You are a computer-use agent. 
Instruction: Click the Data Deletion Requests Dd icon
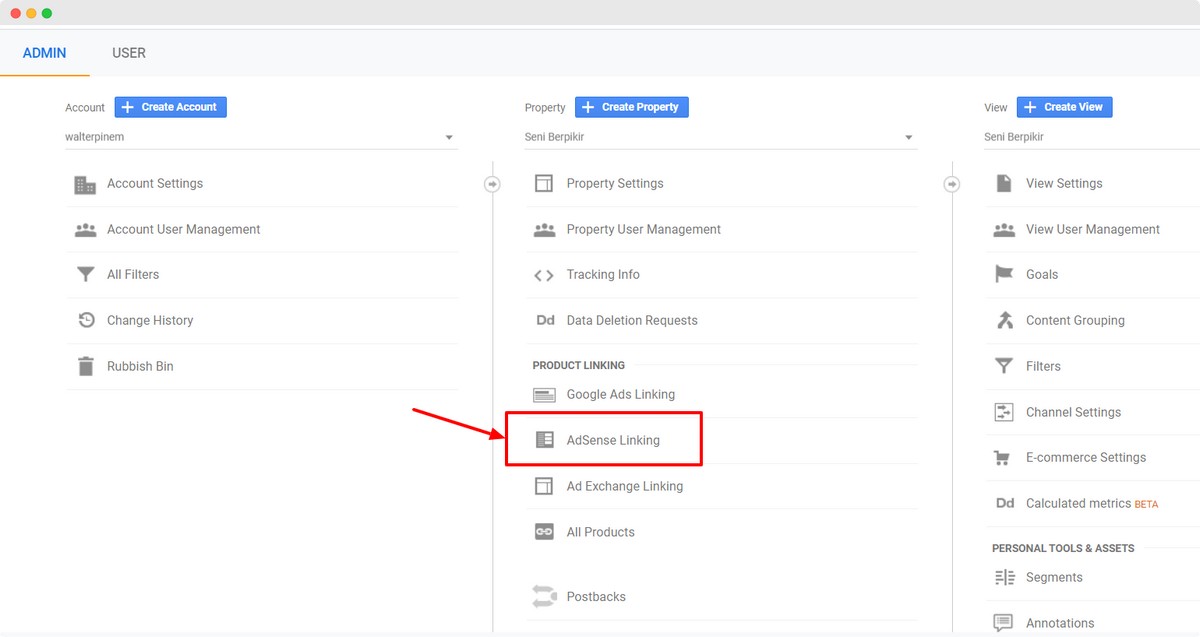coord(545,321)
